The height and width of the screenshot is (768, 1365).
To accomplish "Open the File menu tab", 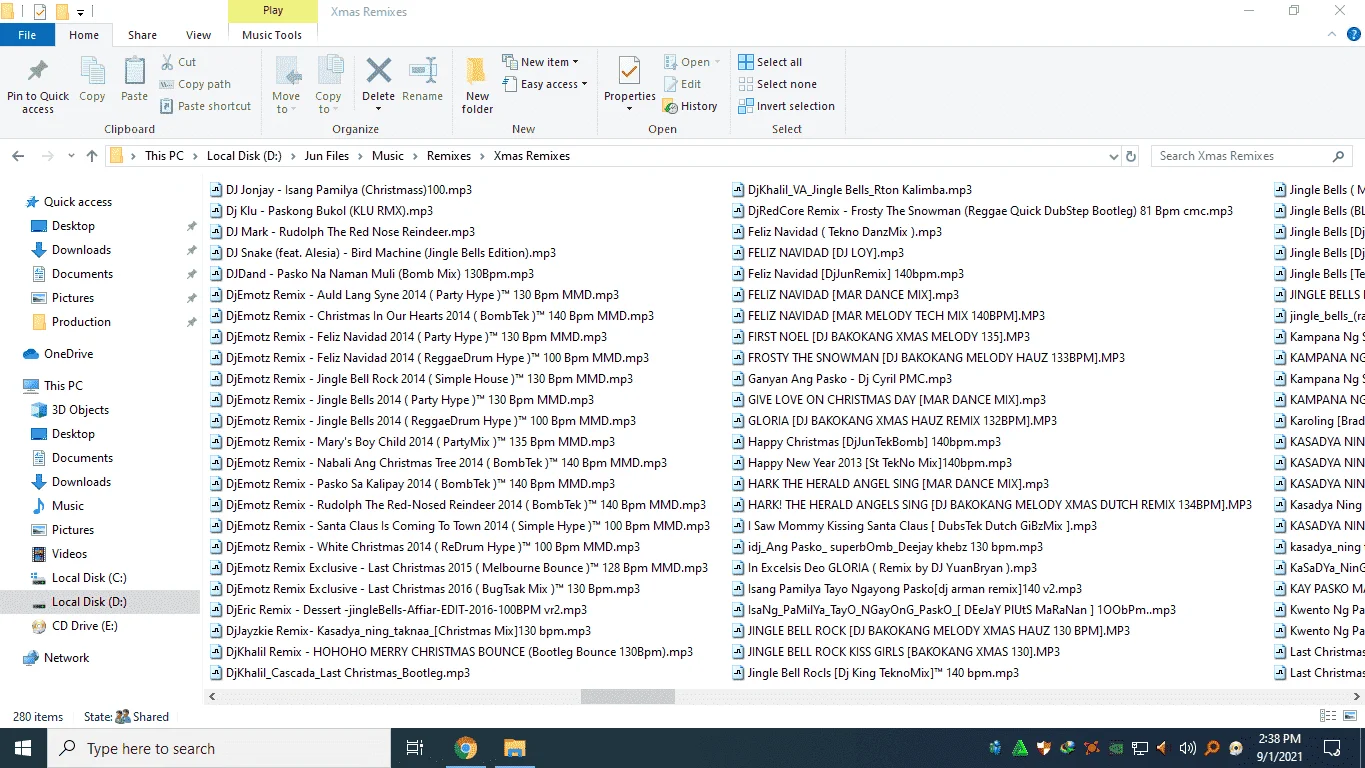I will [27, 35].
